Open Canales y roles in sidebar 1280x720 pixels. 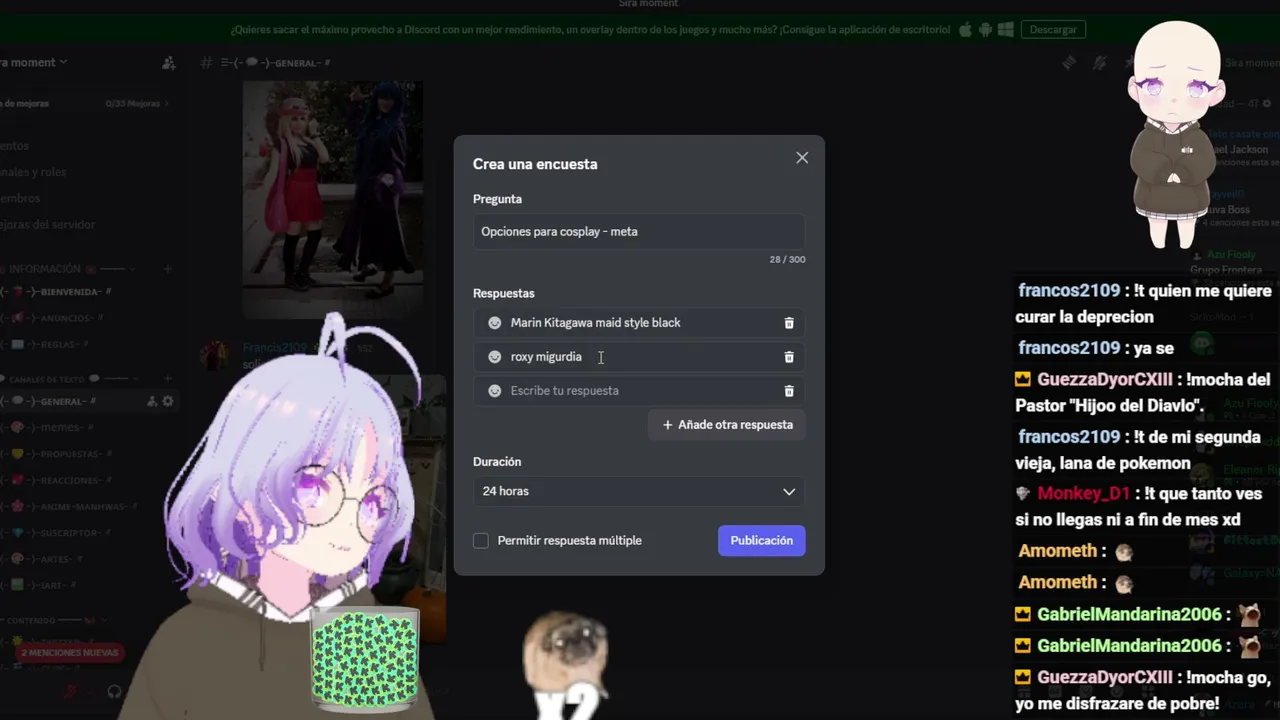pos(33,172)
